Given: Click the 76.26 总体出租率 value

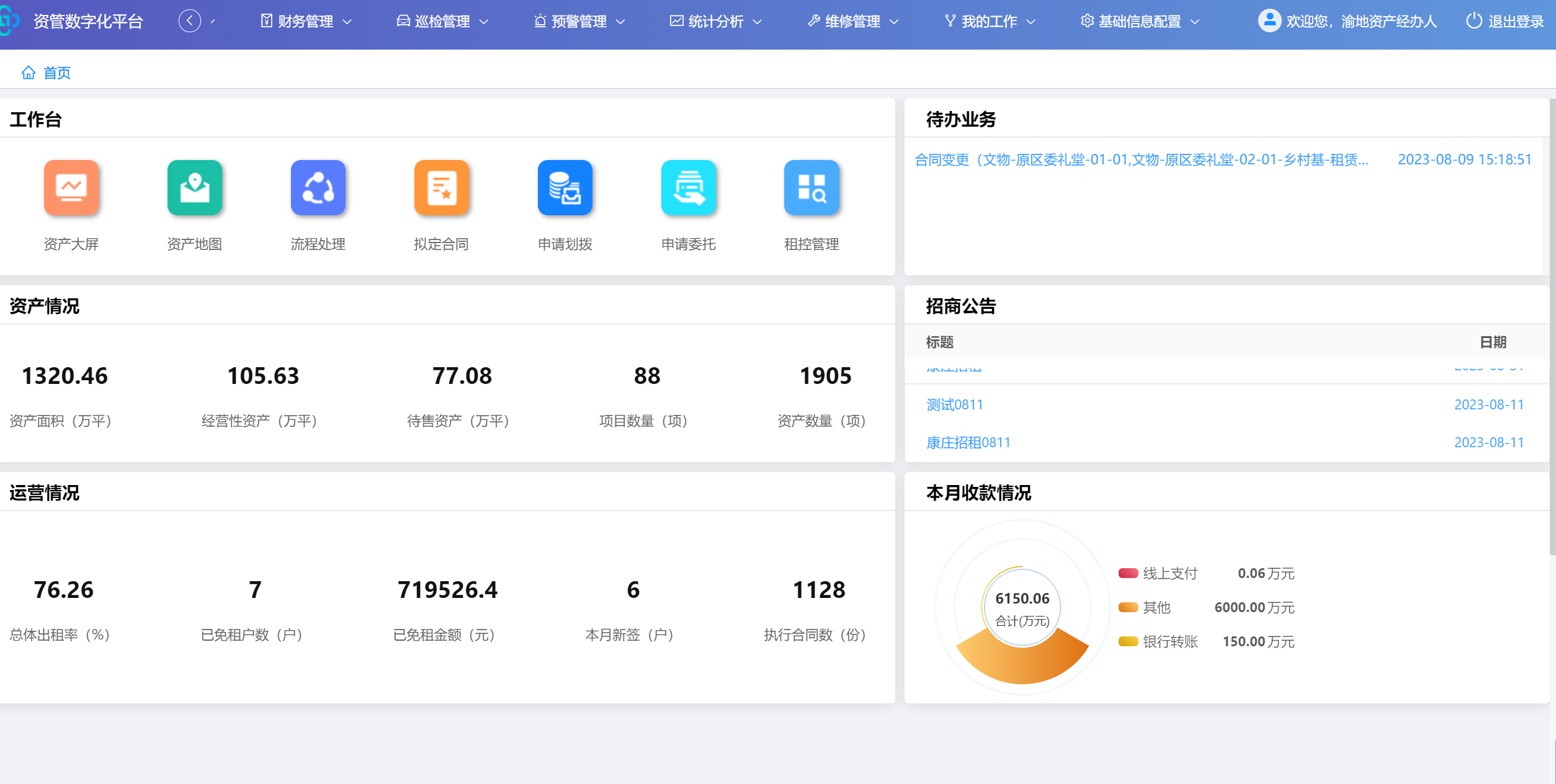Looking at the screenshot, I should pos(63,590).
